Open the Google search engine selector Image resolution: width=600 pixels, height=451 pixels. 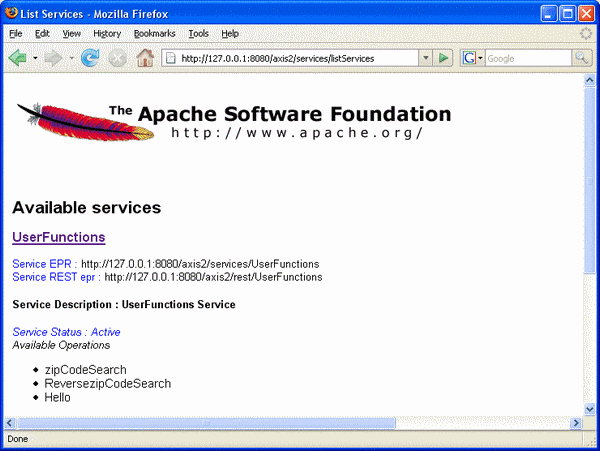[x=473, y=58]
